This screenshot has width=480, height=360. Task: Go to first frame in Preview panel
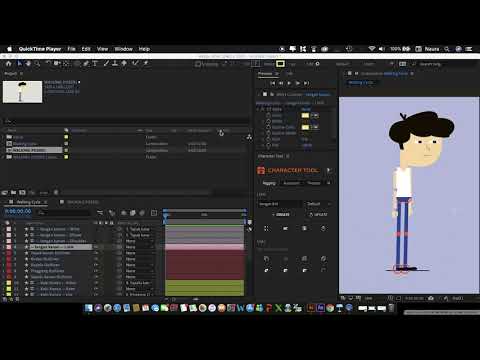[273, 83]
